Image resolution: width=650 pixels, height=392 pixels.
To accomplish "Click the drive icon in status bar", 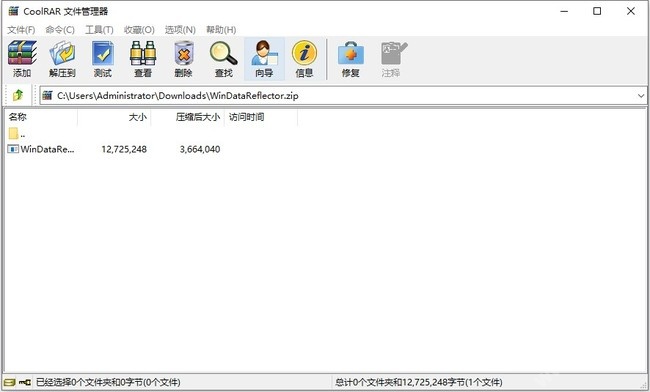I will (x=9, y=382).
